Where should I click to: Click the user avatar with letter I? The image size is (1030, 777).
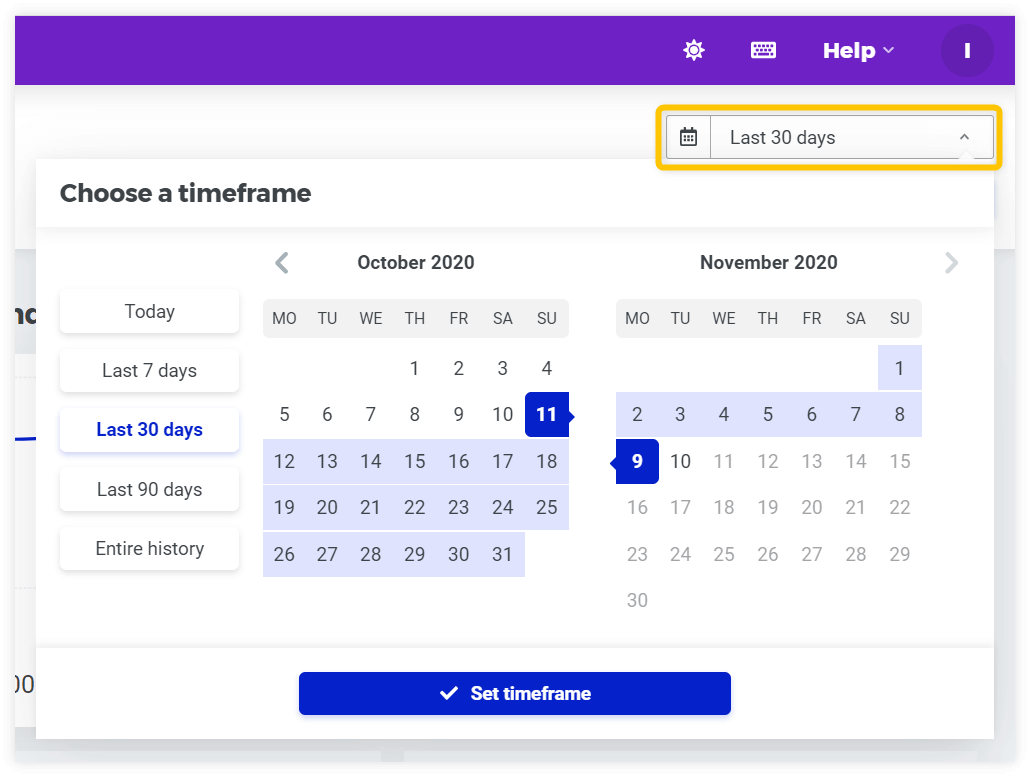967,51
